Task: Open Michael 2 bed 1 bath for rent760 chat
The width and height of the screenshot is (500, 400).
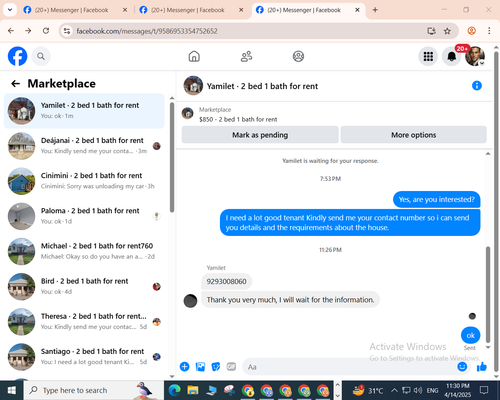Action: [84, 251]
